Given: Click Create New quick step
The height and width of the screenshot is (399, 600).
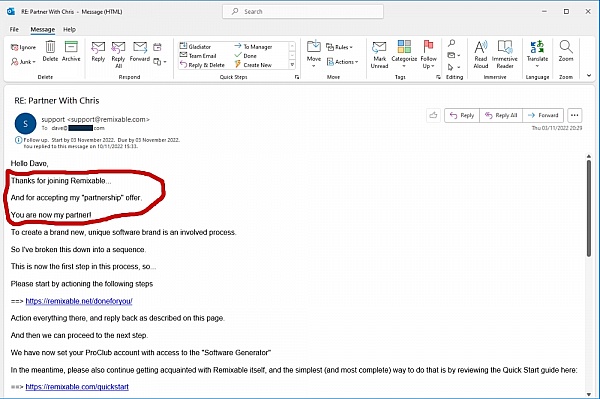Looking at the screenshot, I should point(253,65).
